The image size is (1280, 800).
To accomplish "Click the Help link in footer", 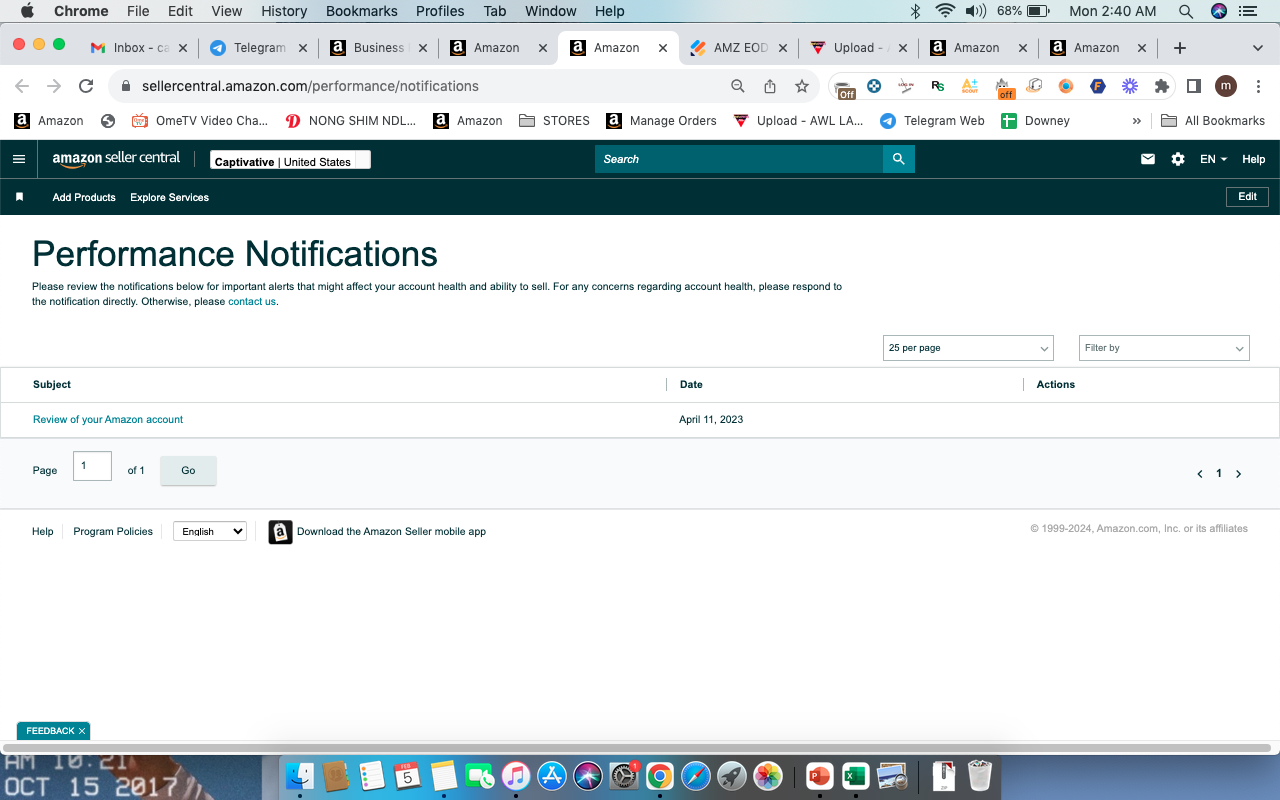I will pyautogui.click(x=42, y=532).
